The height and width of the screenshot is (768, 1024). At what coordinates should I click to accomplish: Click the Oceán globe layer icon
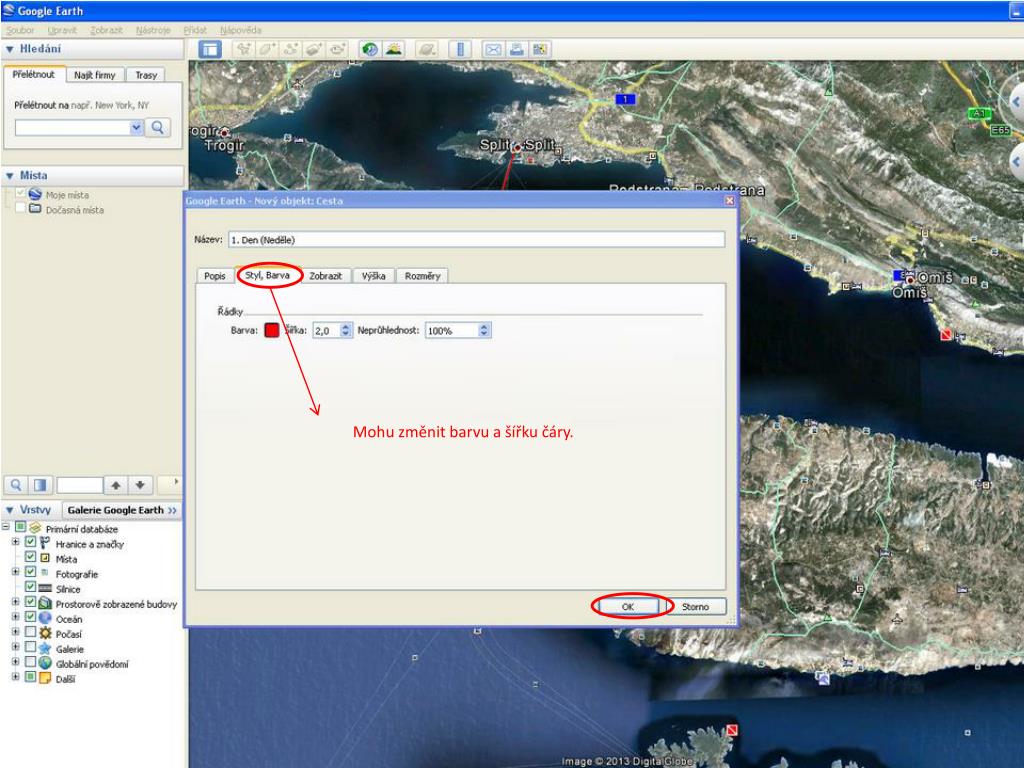[45, 618]
